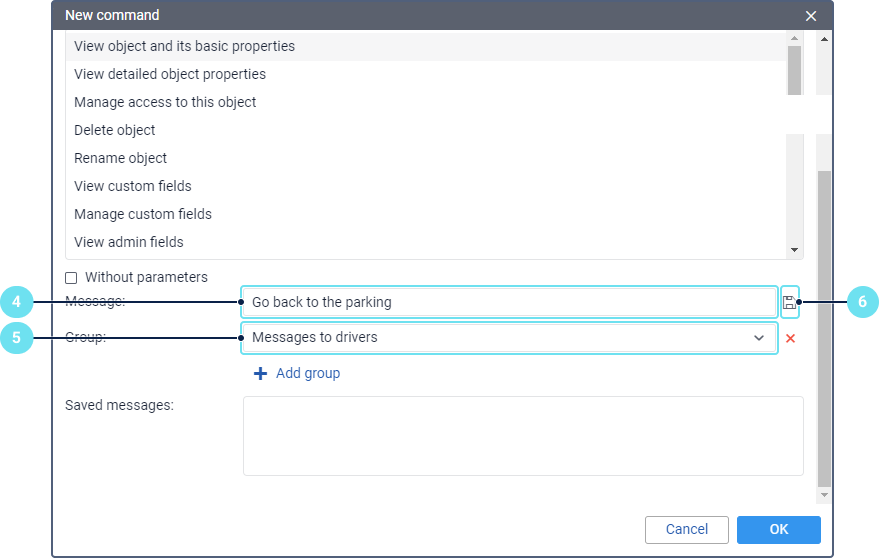The image size is (879, 558).
Task: Cancel the new command dialog
Action: pos(686,530)
